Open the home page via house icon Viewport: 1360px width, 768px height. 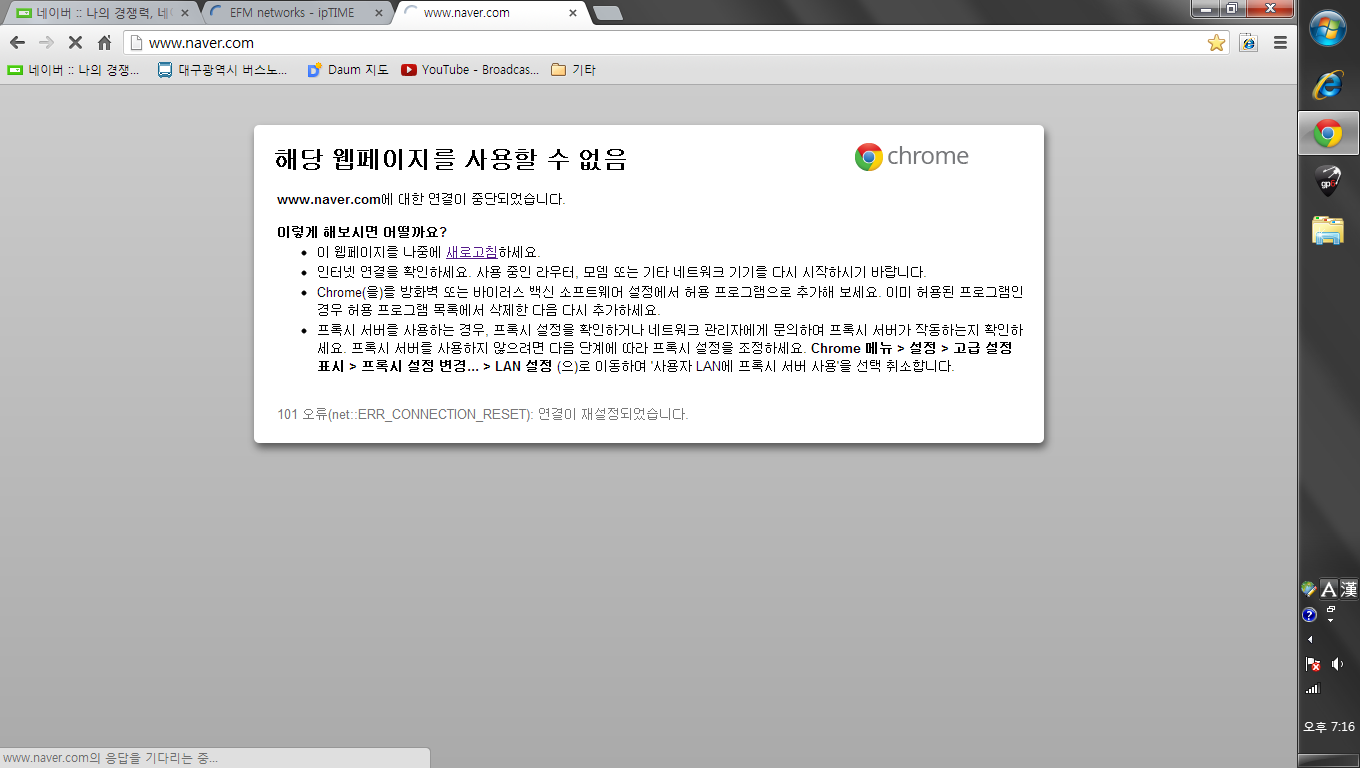pos(104,43)
